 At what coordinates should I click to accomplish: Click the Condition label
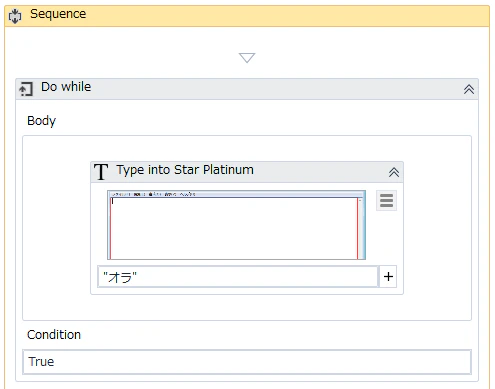click(x=54, y=334)
